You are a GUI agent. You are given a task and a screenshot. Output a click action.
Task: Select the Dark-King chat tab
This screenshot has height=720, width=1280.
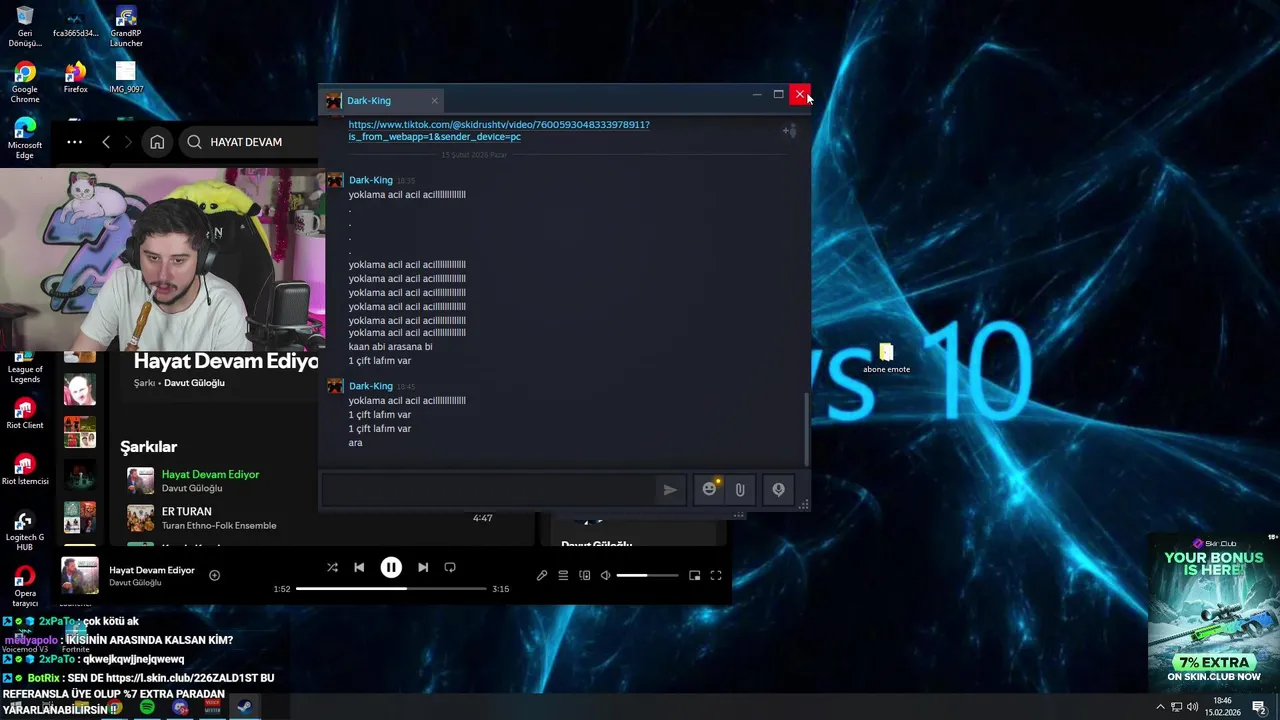pyautogui.click(x=381, y=100)
